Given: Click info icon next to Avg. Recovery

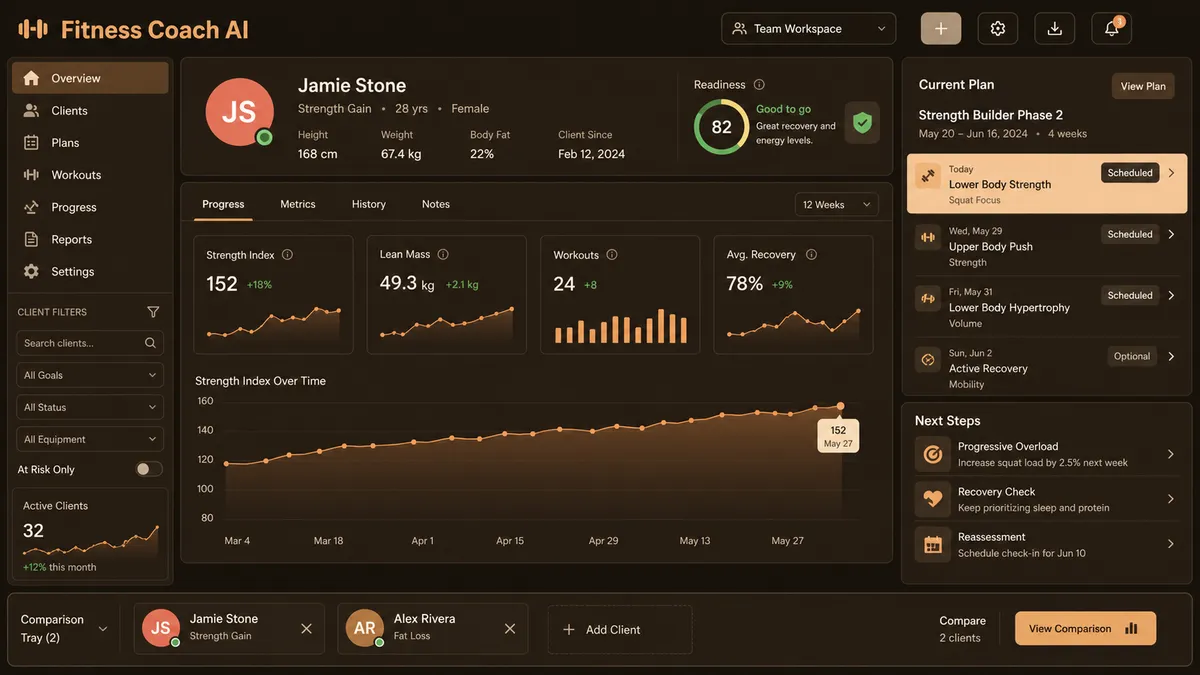Looking at the screenshot, I should [x=809, y=255].
